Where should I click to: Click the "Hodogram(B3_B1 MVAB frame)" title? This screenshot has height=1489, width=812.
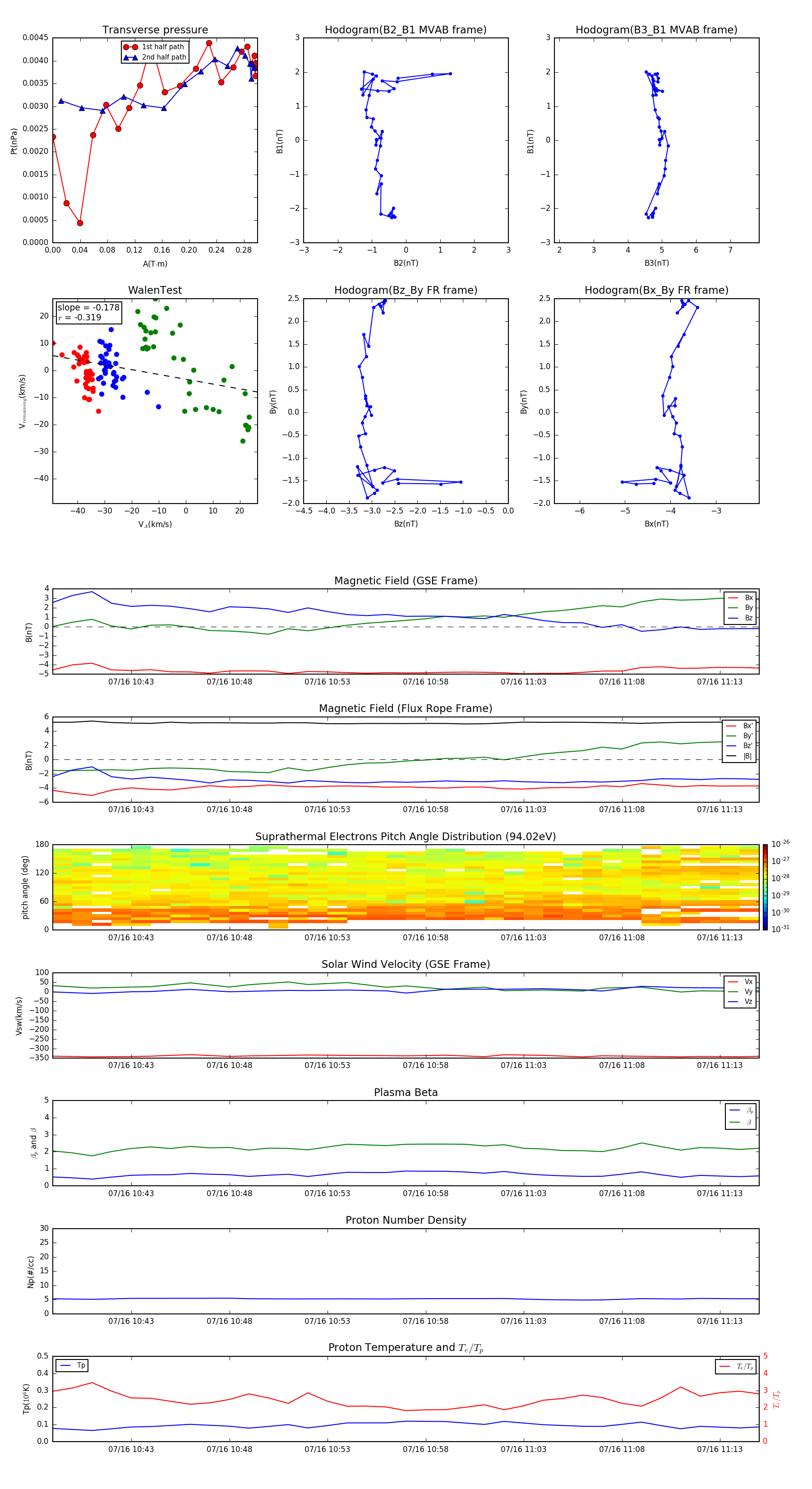tap(656, 29)
